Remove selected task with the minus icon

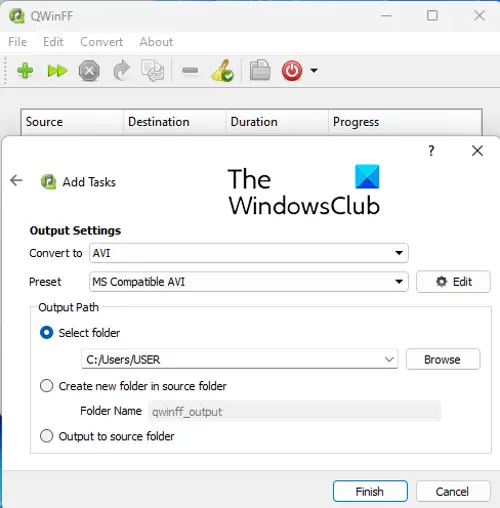click(190, 70)
